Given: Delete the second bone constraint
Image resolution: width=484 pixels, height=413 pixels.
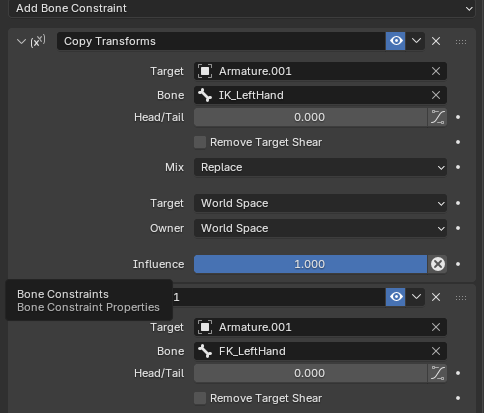Looking at the screenshot, I should [x=436, y=297].
